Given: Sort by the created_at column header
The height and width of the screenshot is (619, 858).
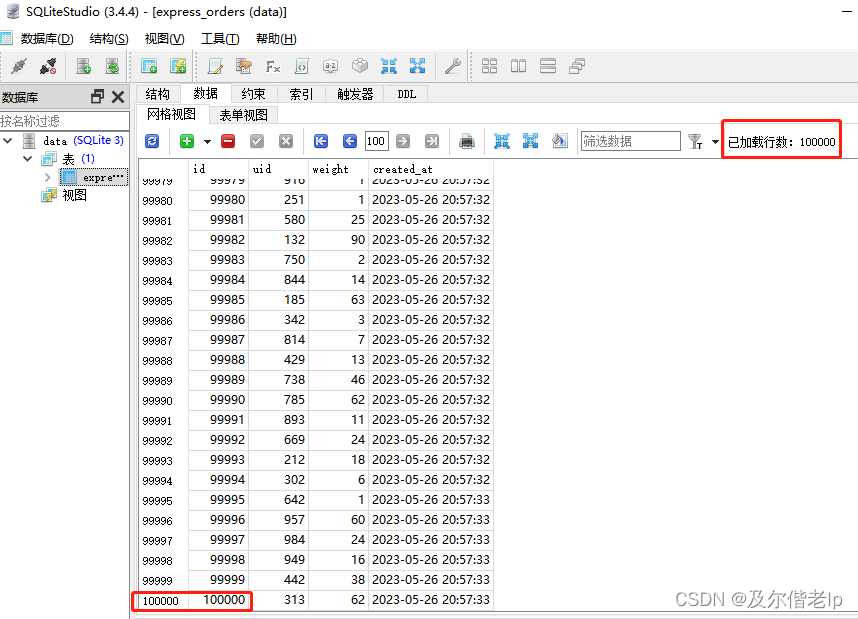Looking at the screenshot, I should (x=431, y=169).
